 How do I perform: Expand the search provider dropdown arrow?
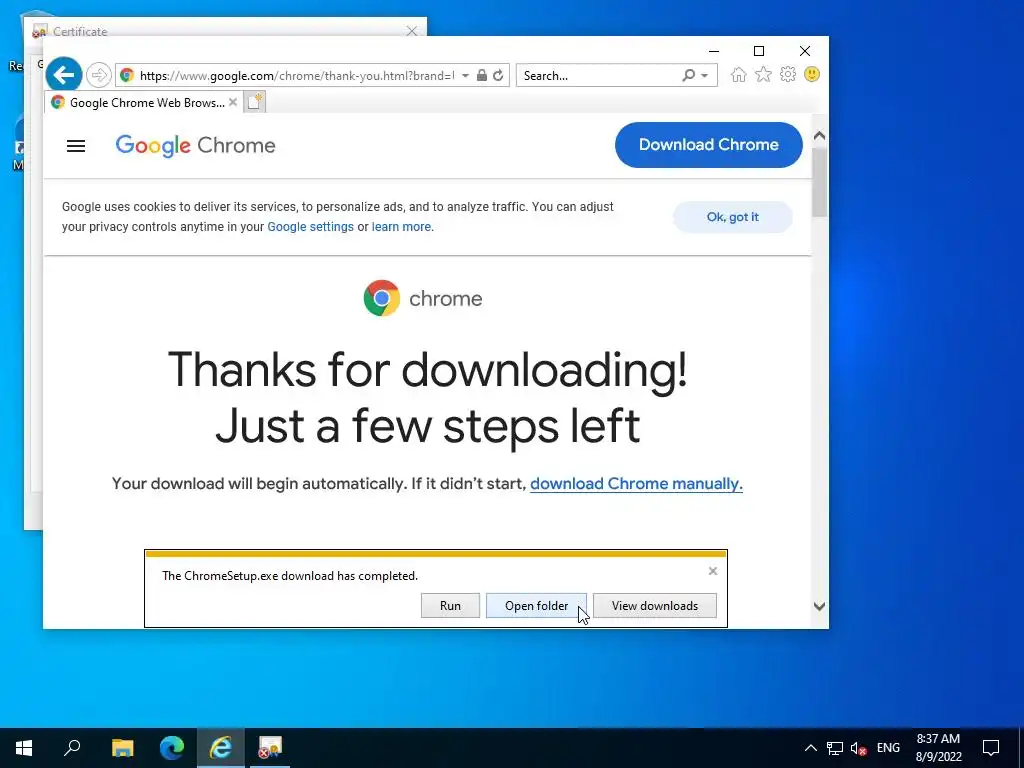705,76
